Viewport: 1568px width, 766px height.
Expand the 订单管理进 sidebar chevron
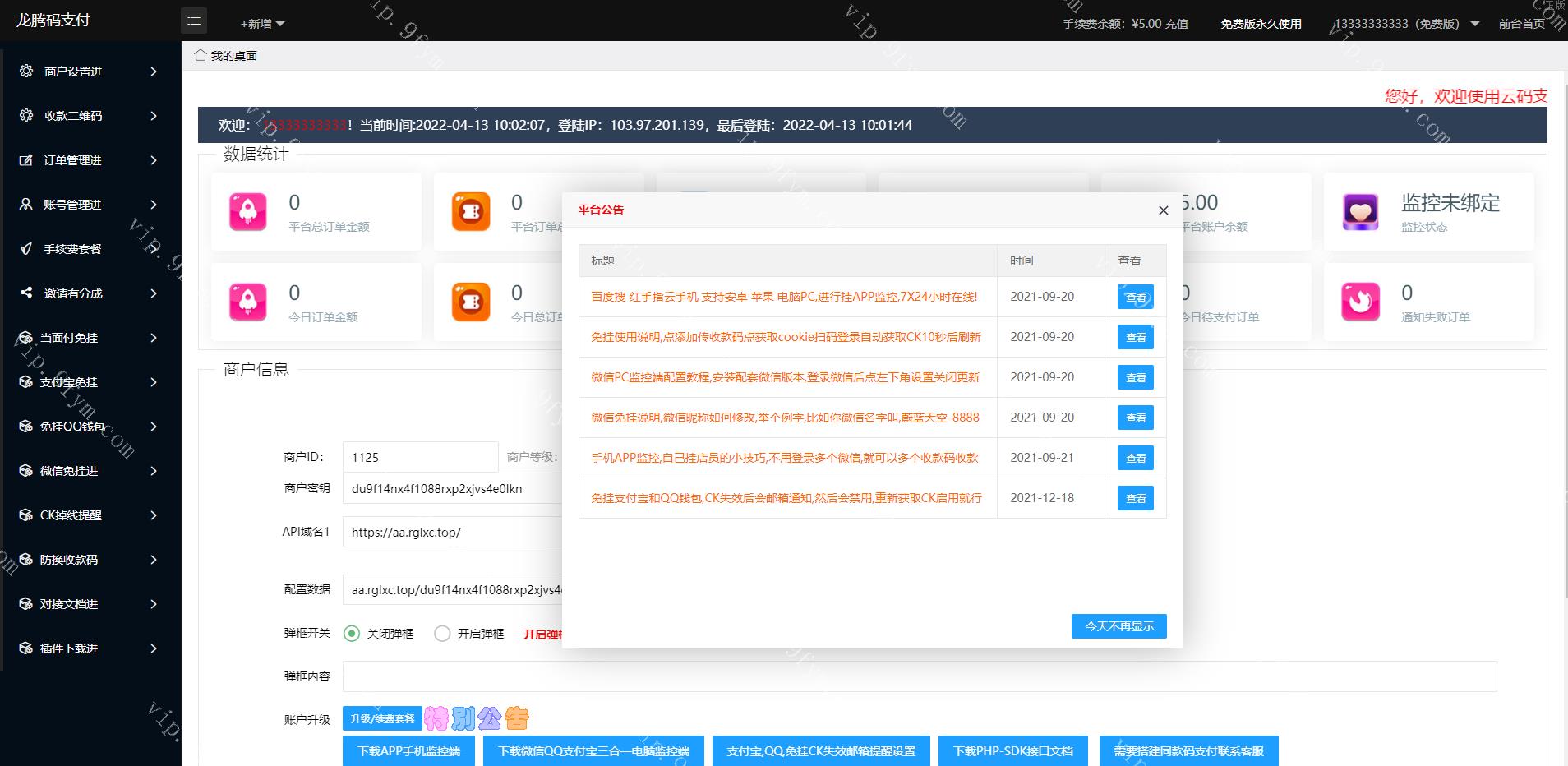(x=153, y=160)
